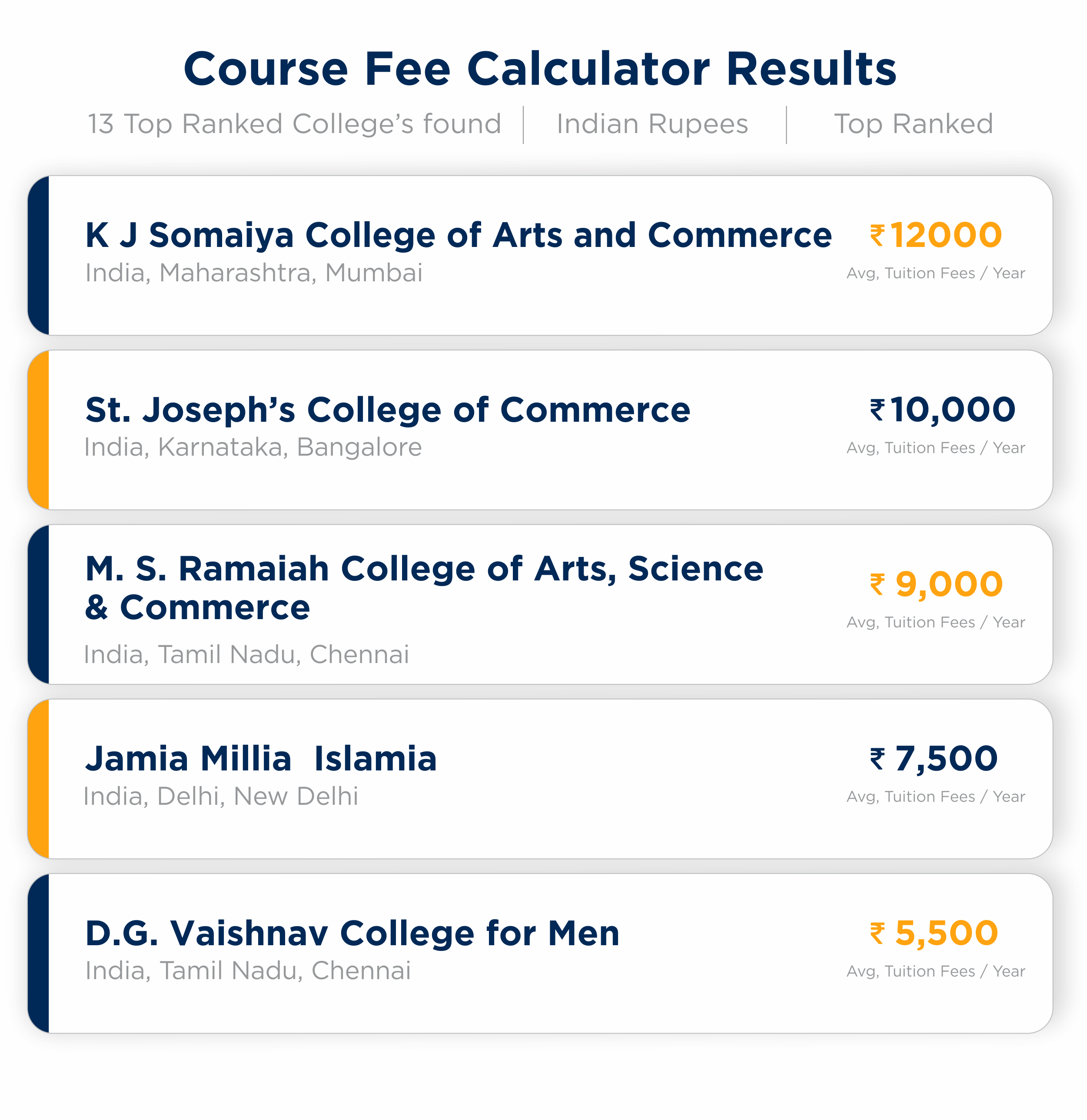Click India, Maharashtra, Mumbai location text
Image resolution: width=1087 pixels, height=1120 pixels.
[254, 273]
